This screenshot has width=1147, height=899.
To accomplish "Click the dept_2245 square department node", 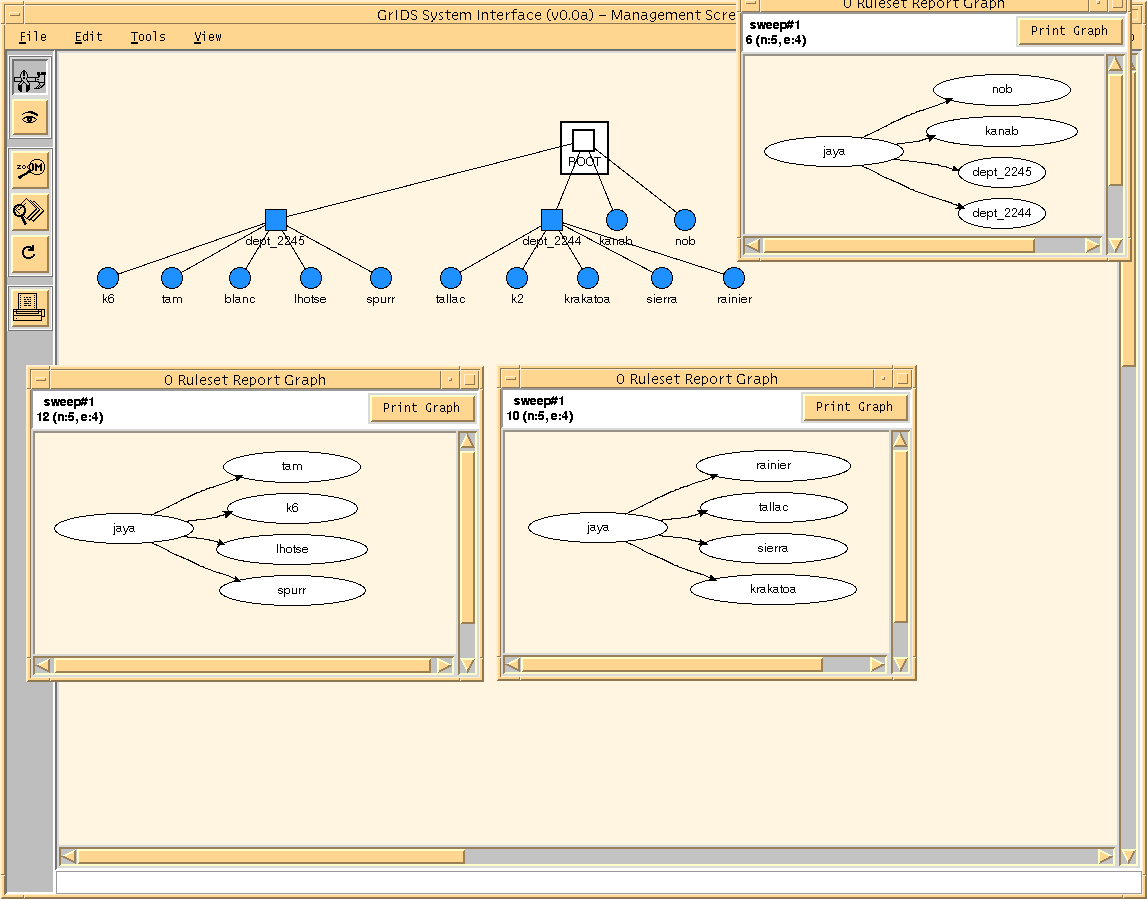I will tap(276, 220).
